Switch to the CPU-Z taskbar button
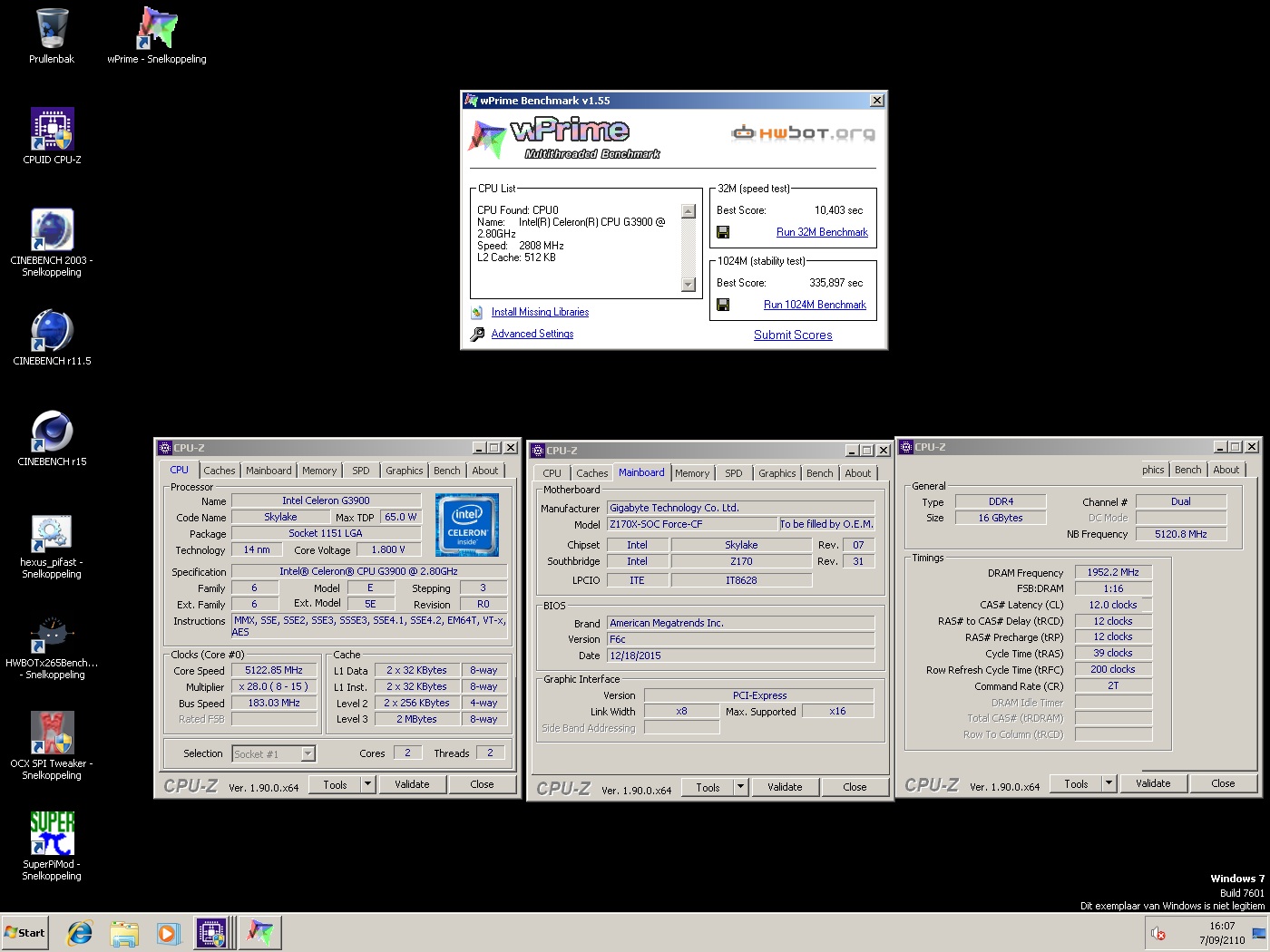Viewport: 1270px width, 952px height. pyautogui.click(x=211, y=932)
